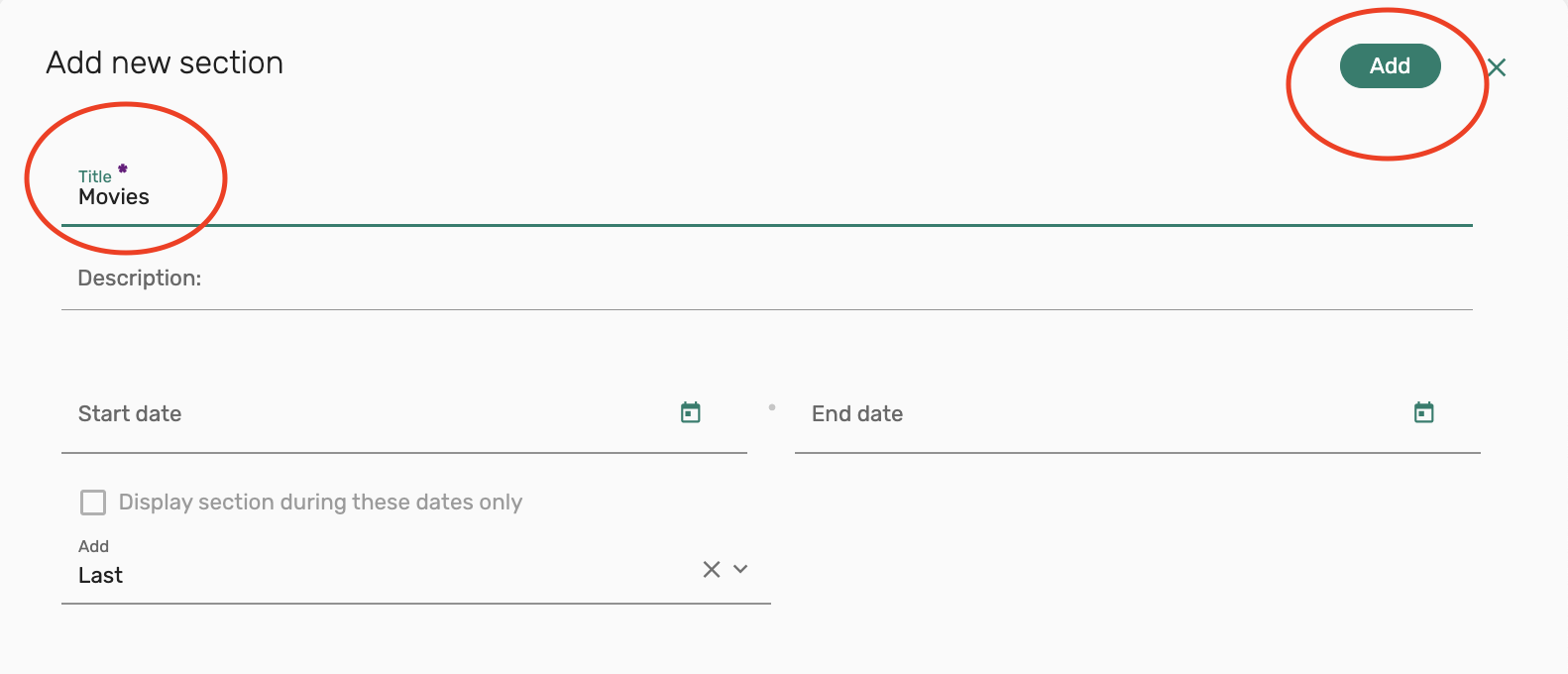1568x674 pixels.
Task: Click the End date input field
Action: [1100, 414]
